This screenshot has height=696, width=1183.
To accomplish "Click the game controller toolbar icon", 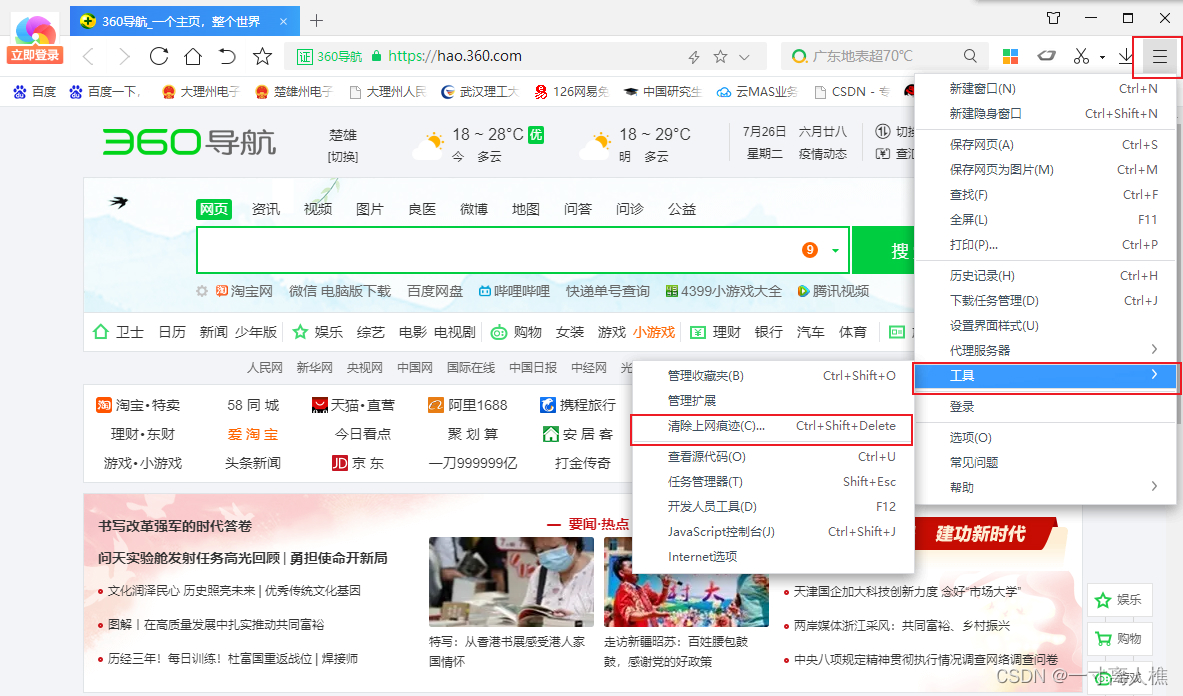I will point(1046,56).
